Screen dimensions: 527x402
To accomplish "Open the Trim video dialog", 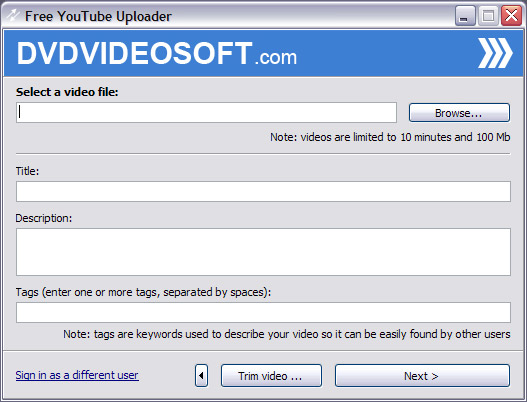I will click(x=271, y=375).
